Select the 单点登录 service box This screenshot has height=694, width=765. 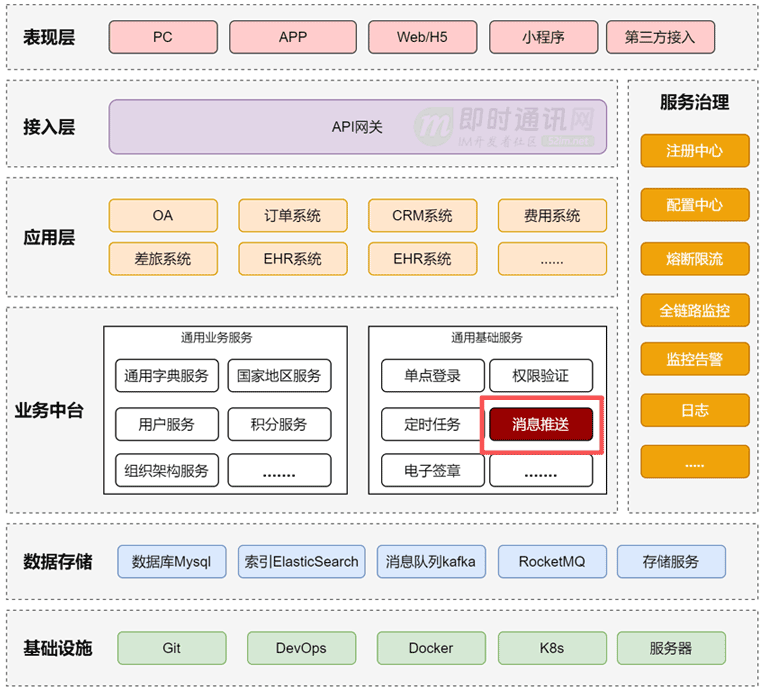coord(432,375)
